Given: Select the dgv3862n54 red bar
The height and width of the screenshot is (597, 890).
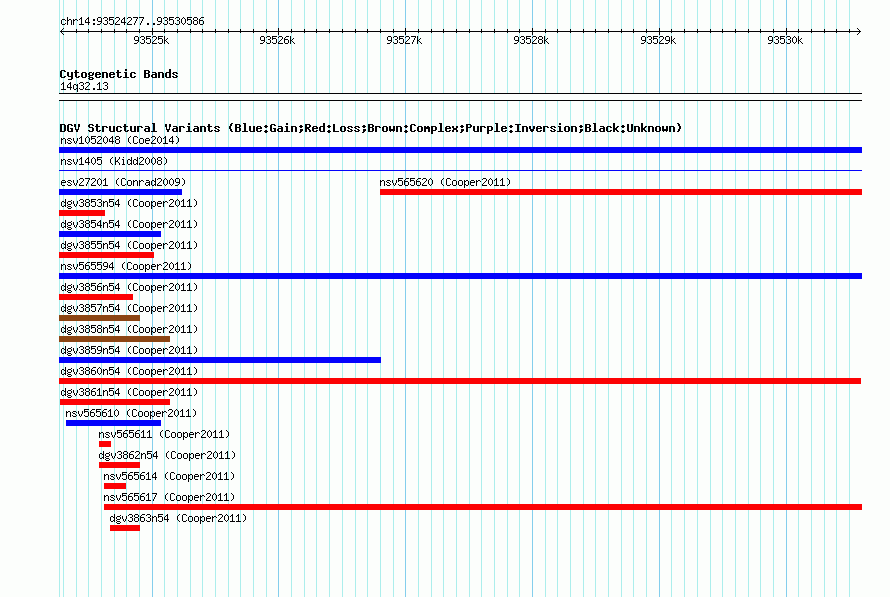Looking at the screenshot, I should (119, 465).
